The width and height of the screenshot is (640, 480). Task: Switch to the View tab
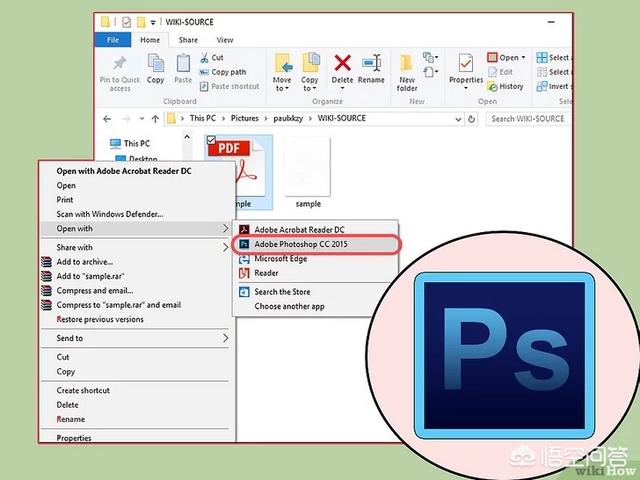(225, 40)
